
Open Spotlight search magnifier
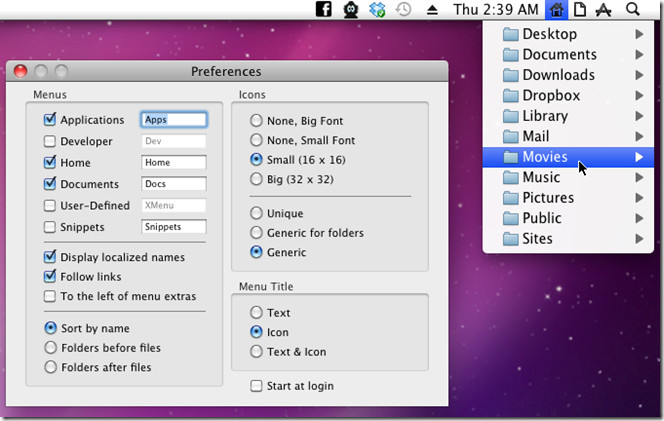tap(633, 9)
